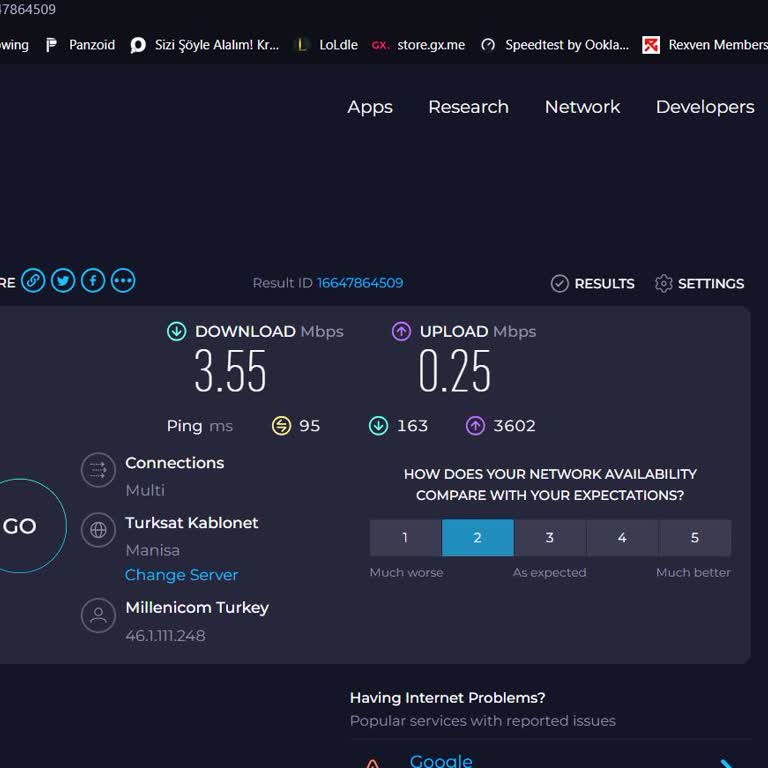Click the user icon beside Millenicom Turkey
The image size is (768, 768).
point(98,615)
